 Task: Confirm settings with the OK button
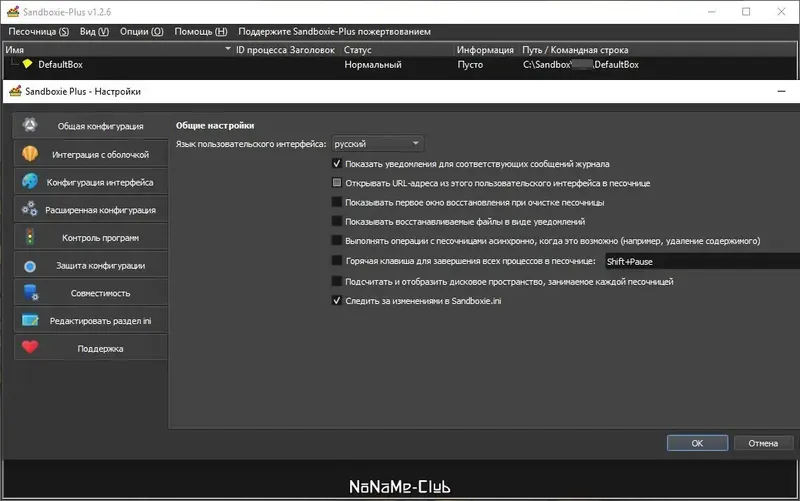click(697, 443)
